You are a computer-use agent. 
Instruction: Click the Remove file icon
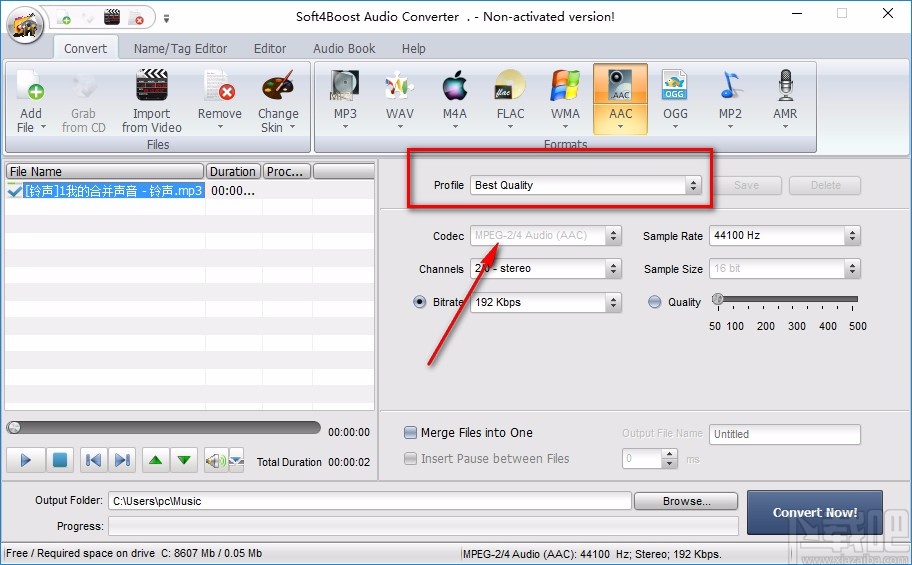tap(219, 86)
